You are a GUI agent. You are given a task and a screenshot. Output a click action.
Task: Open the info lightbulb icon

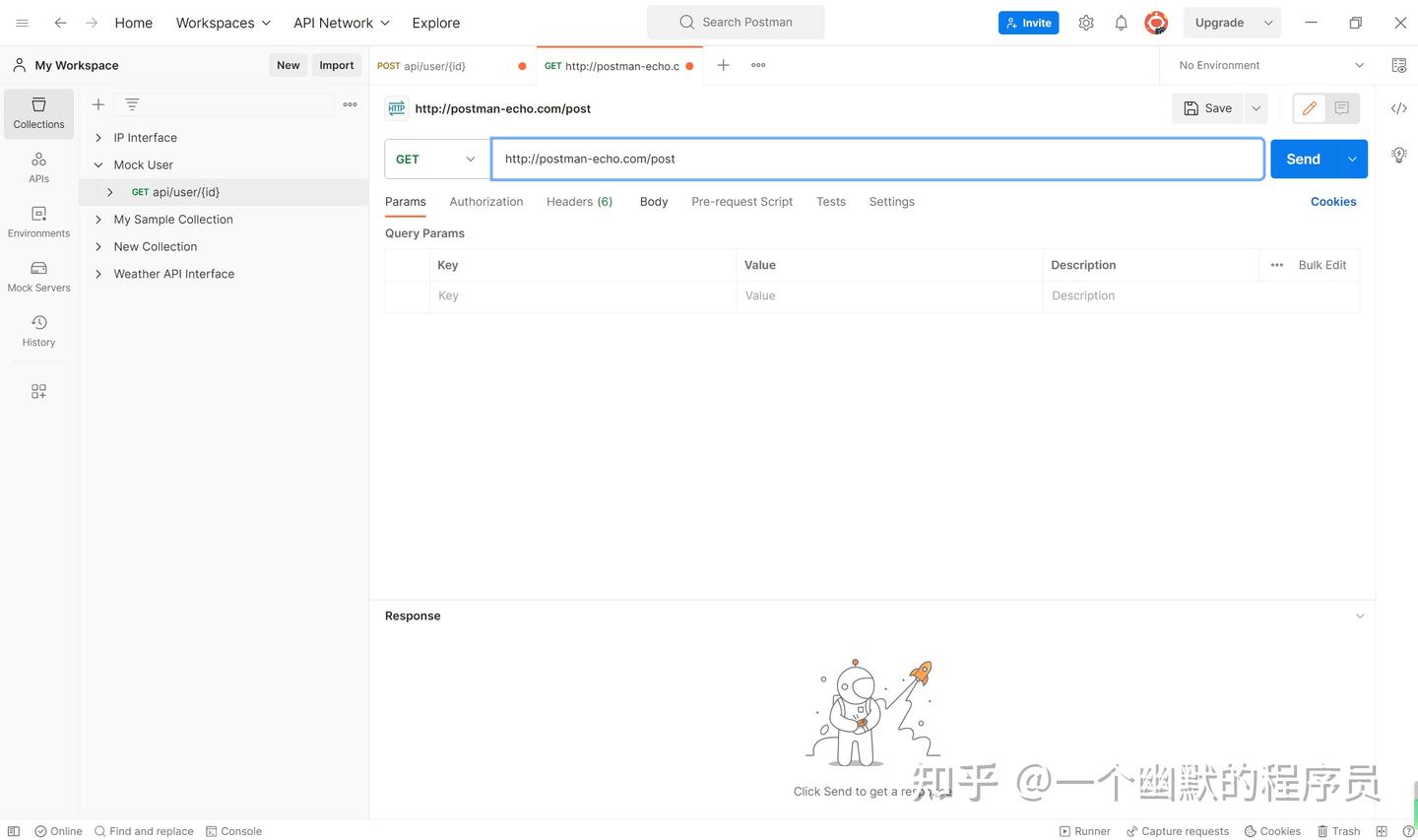1398,155
